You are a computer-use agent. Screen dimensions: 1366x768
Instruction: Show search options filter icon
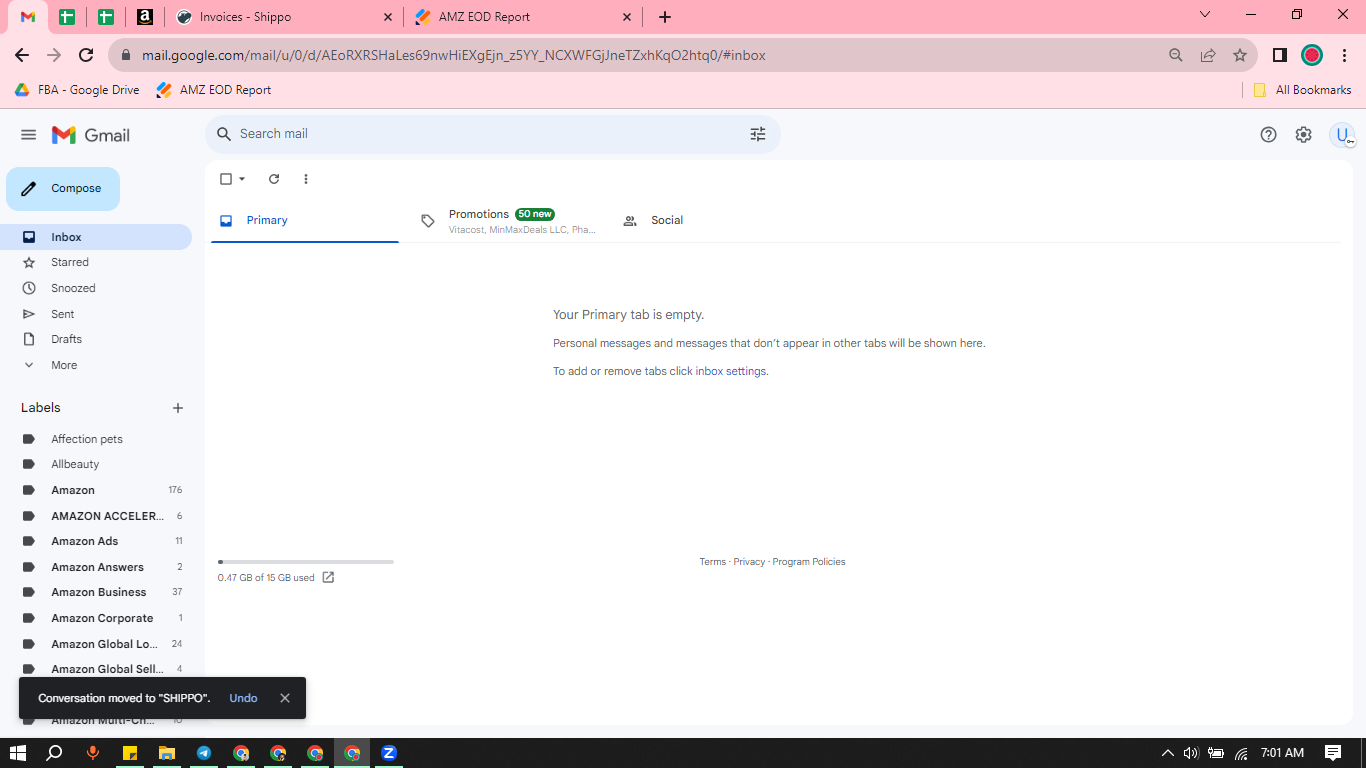pos(758,134)
